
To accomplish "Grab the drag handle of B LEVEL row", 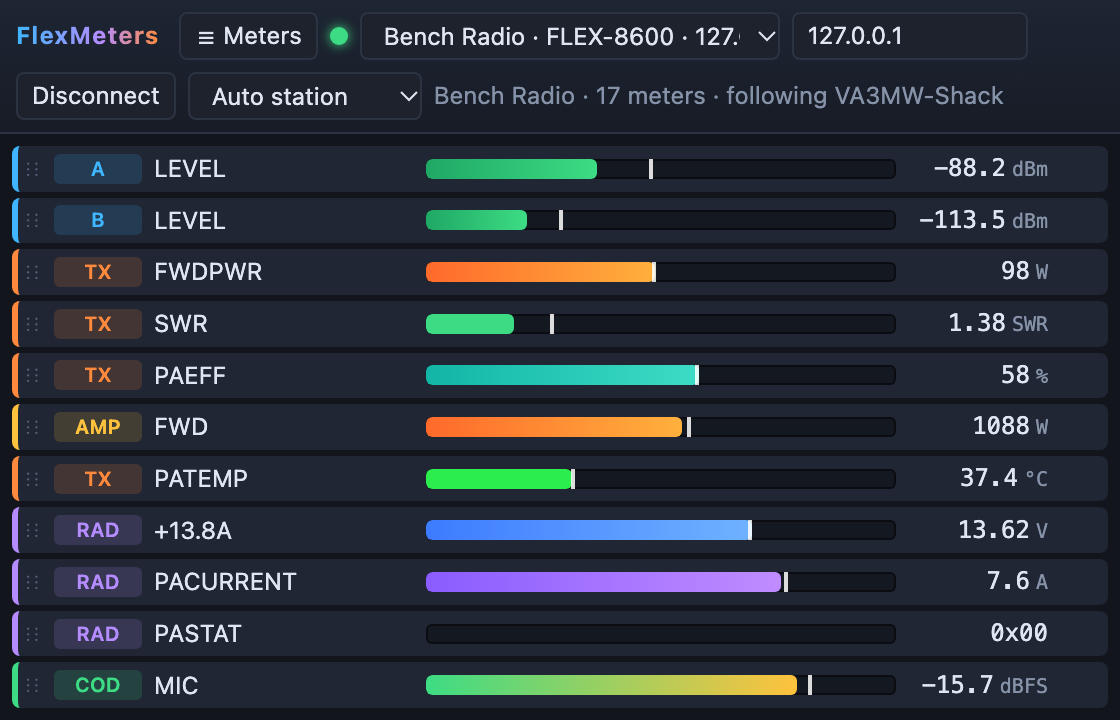I will (x=32, y=221).
